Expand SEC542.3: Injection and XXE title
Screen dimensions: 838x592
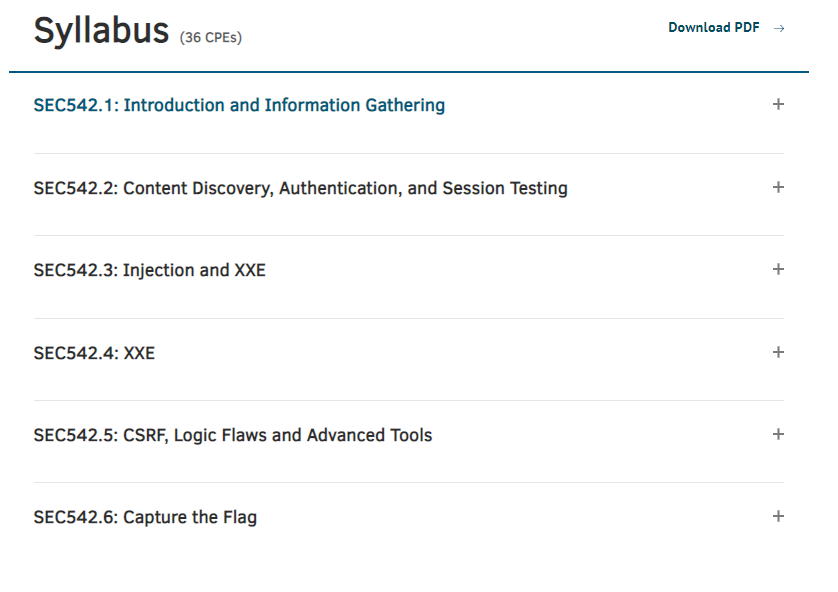coord(149,270)
